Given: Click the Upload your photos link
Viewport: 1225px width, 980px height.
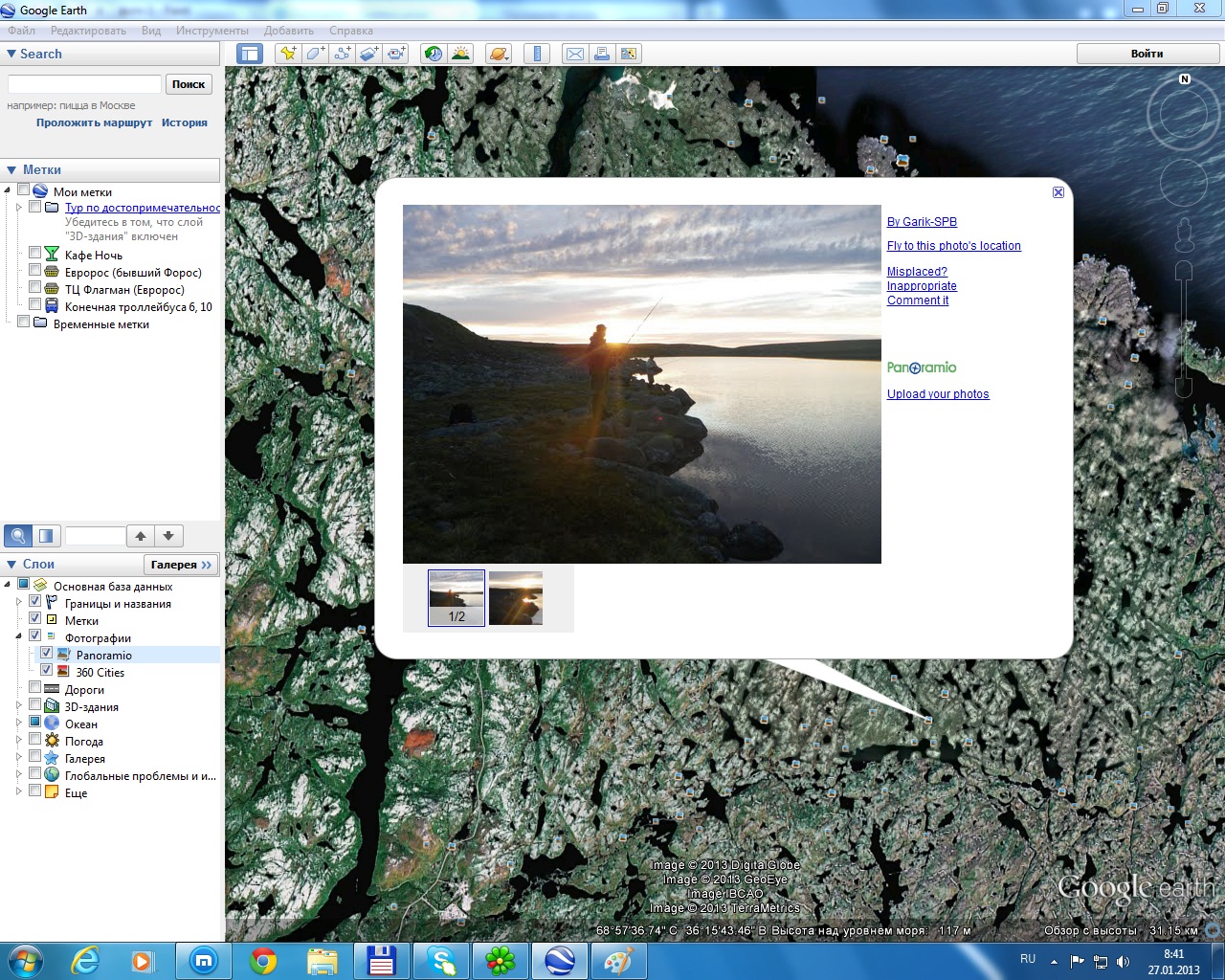Looking at the screenshot, I should tap(938, 393).
